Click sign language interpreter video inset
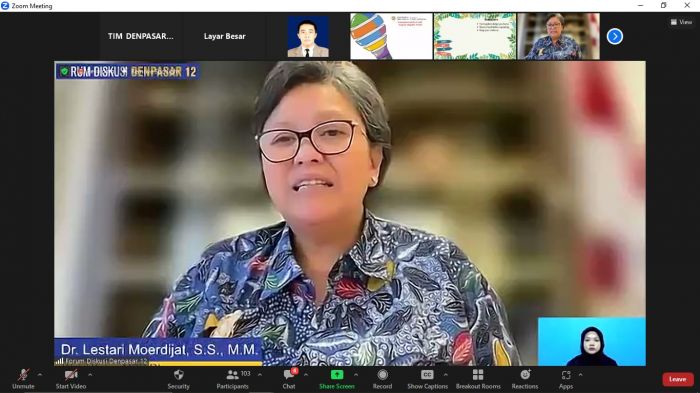700x393 pixels. [592, 342]
